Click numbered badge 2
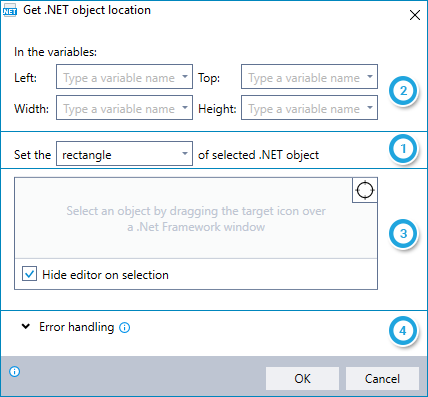Image resolution: width=428 pixels, height=397 pixels. click(403, 91)
